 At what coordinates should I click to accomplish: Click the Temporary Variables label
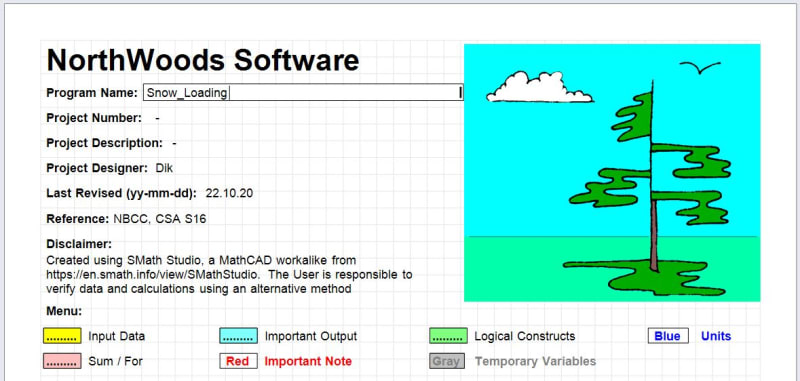pyautogui.click(x=535, y=361)
